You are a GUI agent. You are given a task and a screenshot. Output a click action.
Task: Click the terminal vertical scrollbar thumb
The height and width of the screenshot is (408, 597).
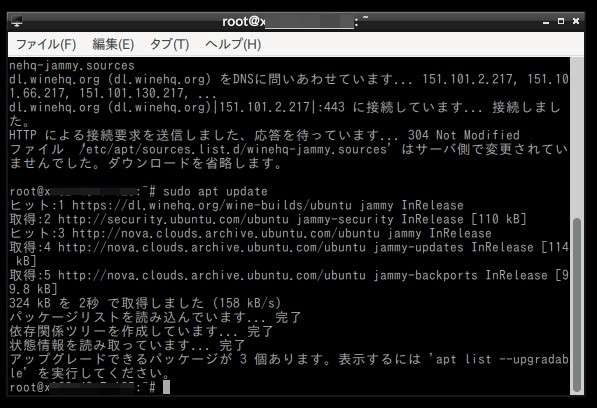(577, 305)
